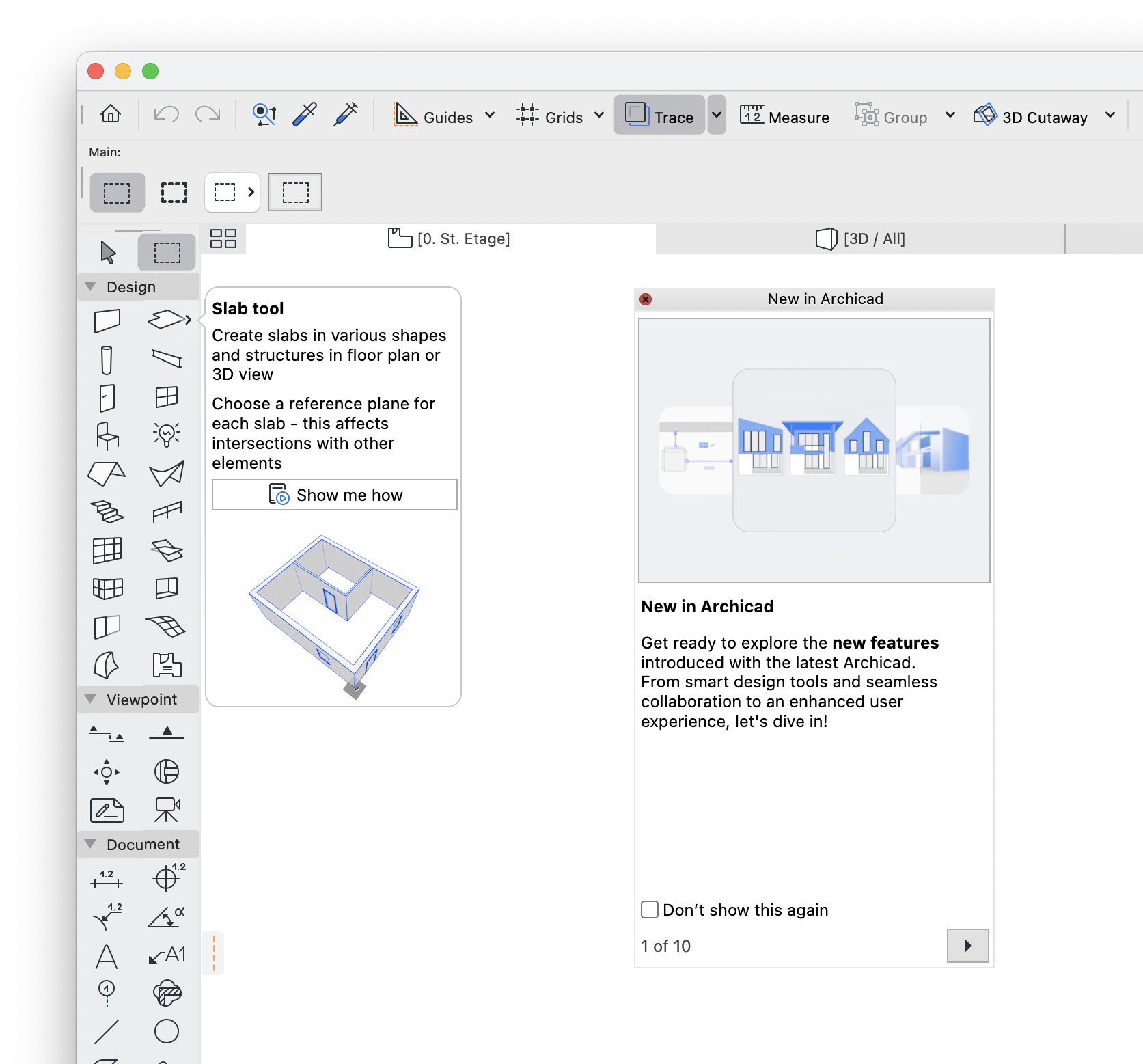This screenshot has width=1143, height=1064.
Task: Enable Trace mode in the toolbar
Action: [658, 115]
